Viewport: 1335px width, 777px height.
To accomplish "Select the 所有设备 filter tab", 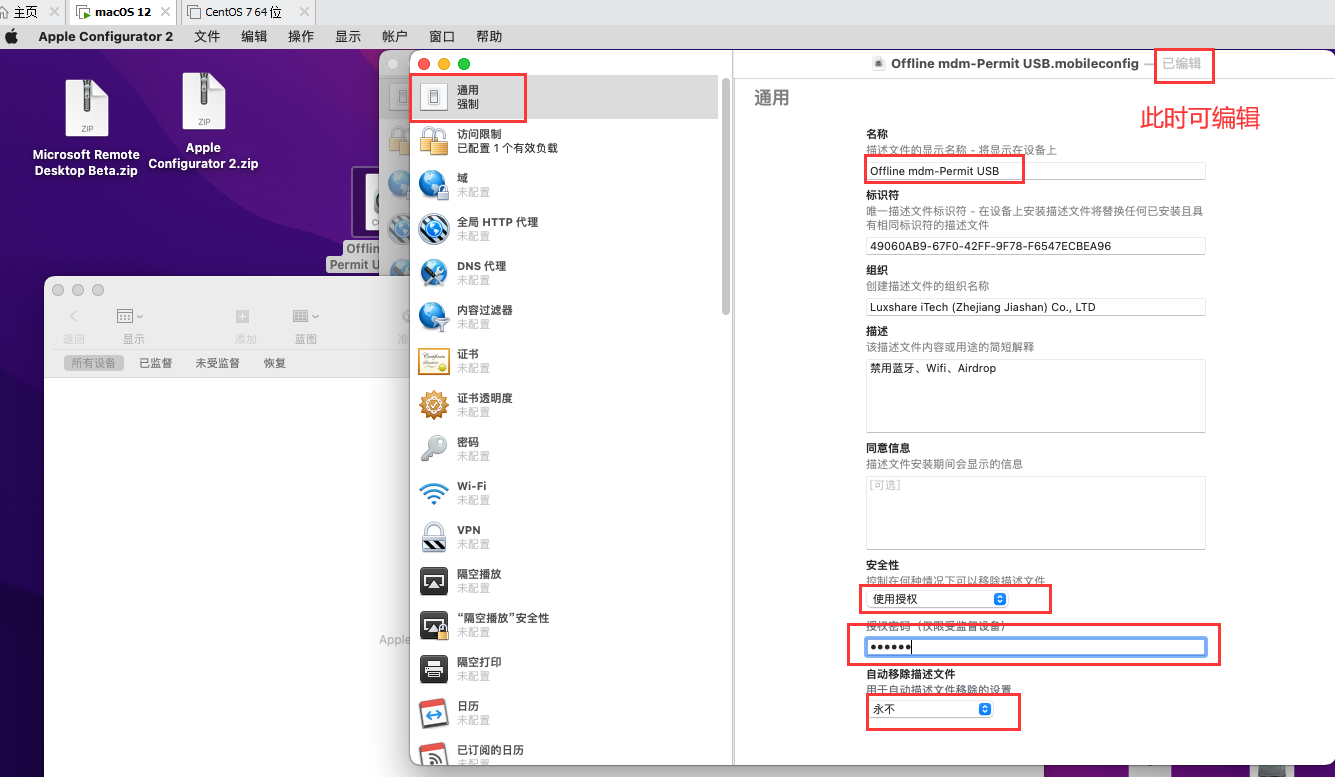I will (94, 363).
